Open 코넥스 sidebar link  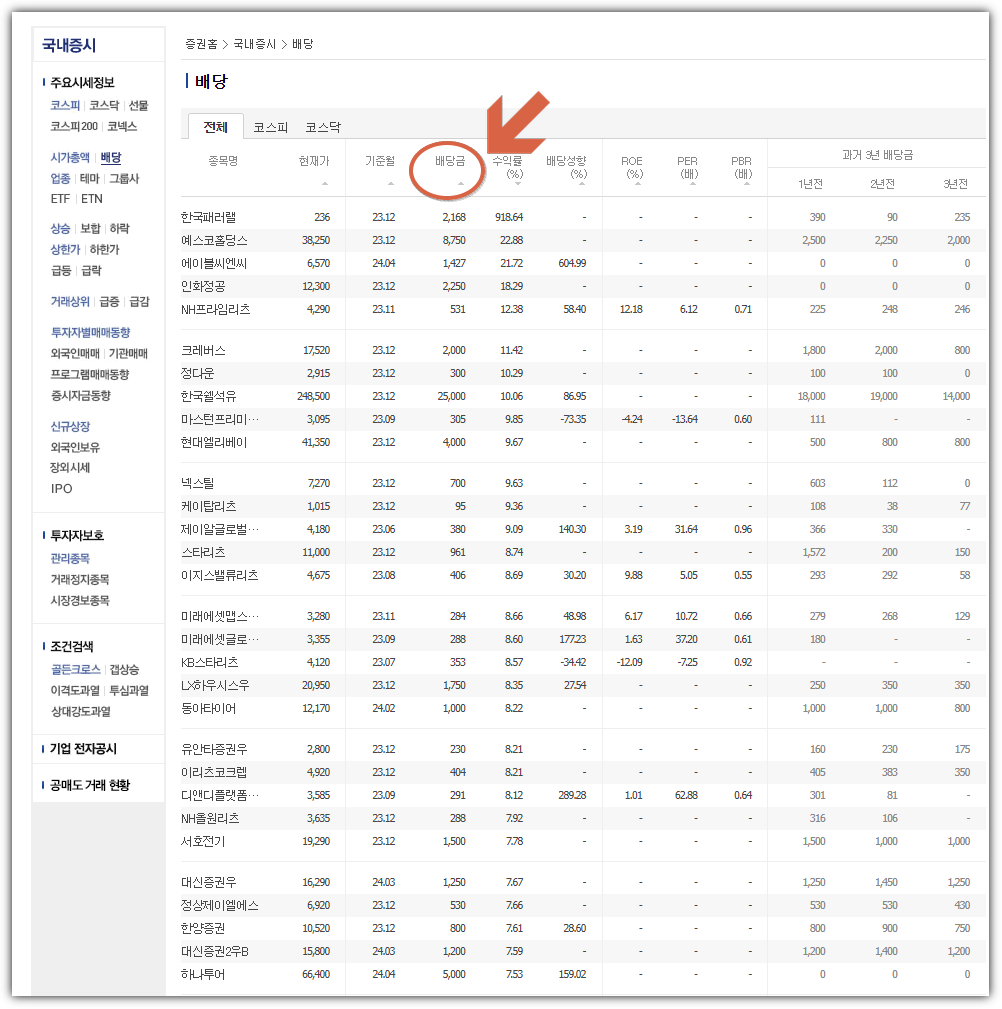click(122, 126)
